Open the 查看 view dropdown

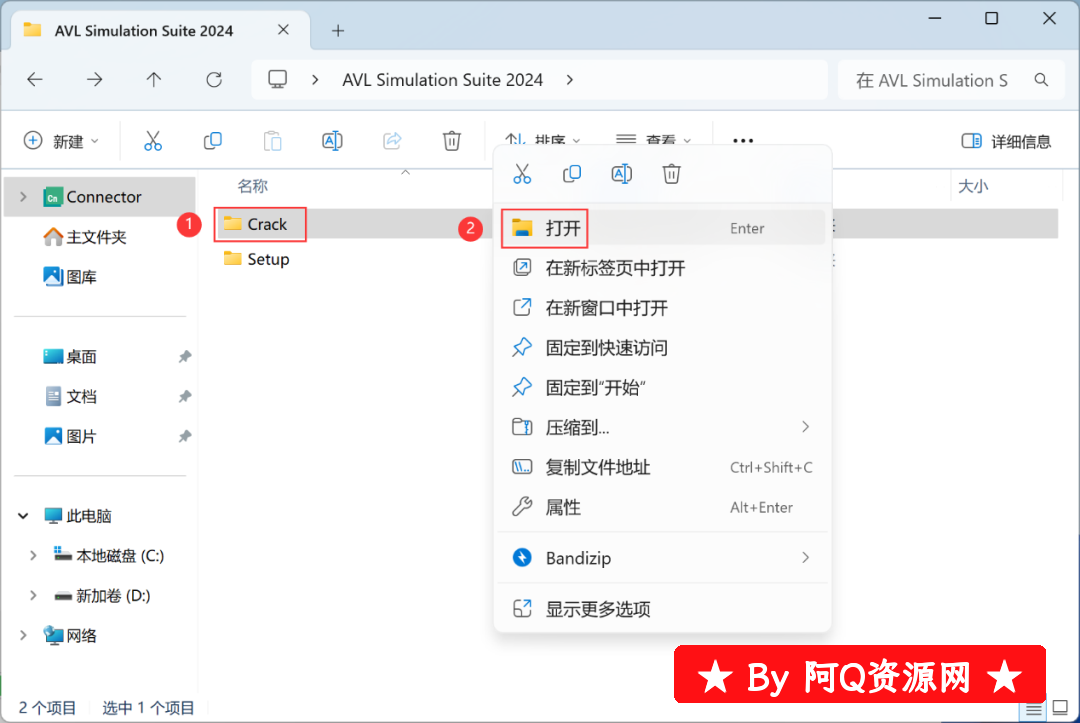tap(653, 140)
